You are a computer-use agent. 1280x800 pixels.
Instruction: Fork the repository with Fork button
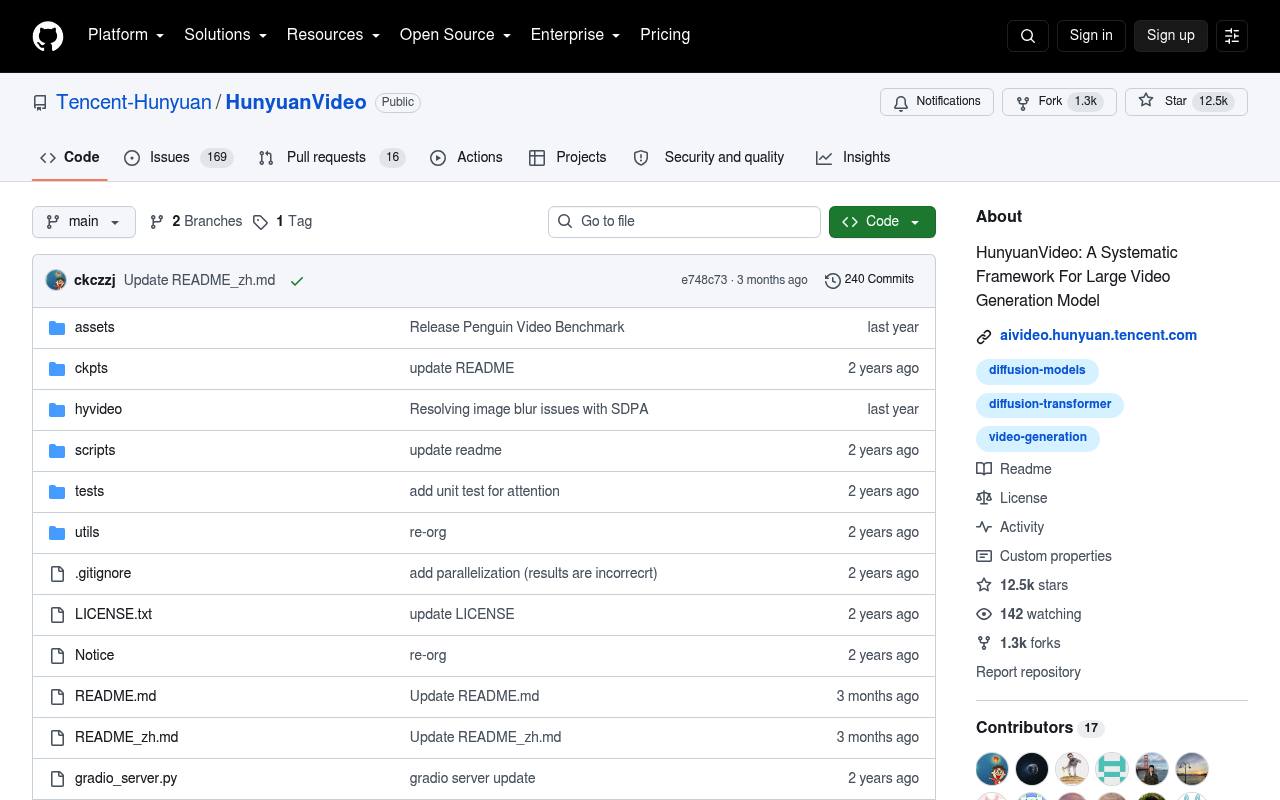[x=1059, y=102]
